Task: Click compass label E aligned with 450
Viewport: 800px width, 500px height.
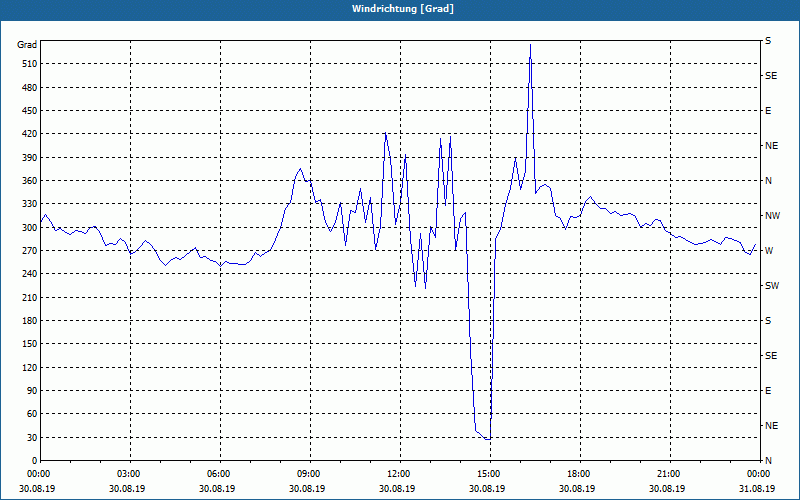Action: (768, 111)
